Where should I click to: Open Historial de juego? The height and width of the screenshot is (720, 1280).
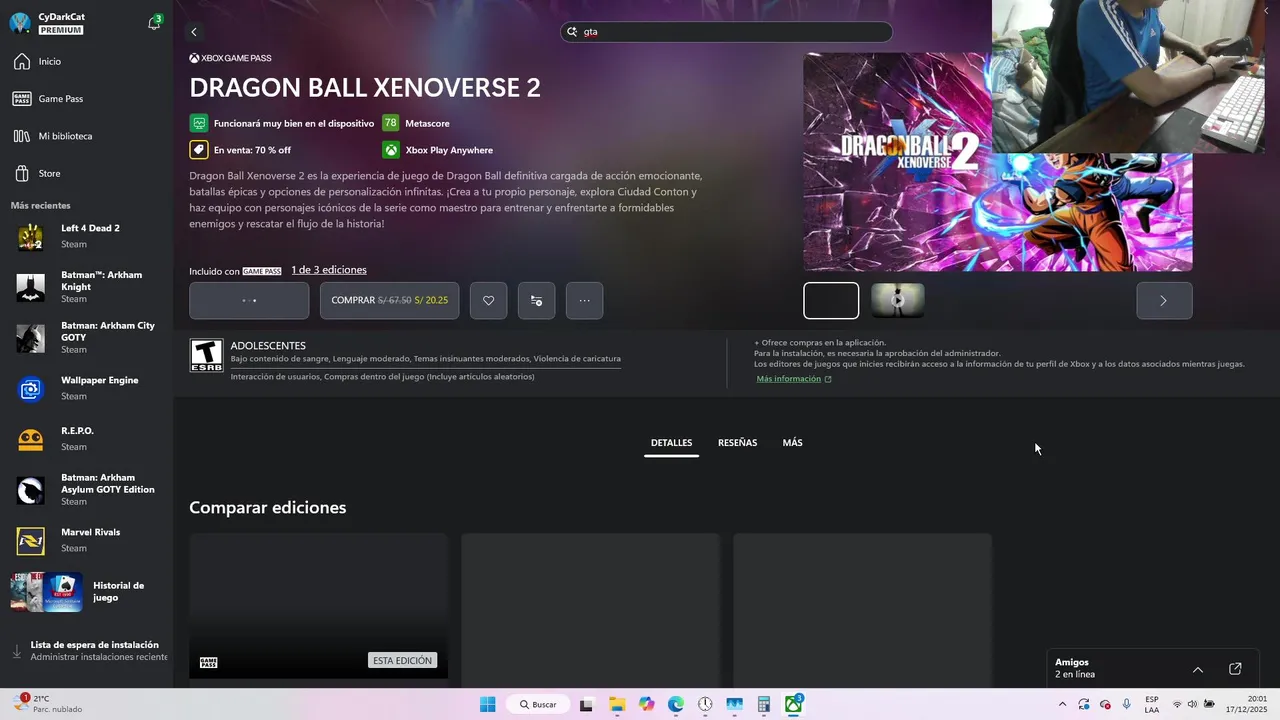click(x=86, y=592)
